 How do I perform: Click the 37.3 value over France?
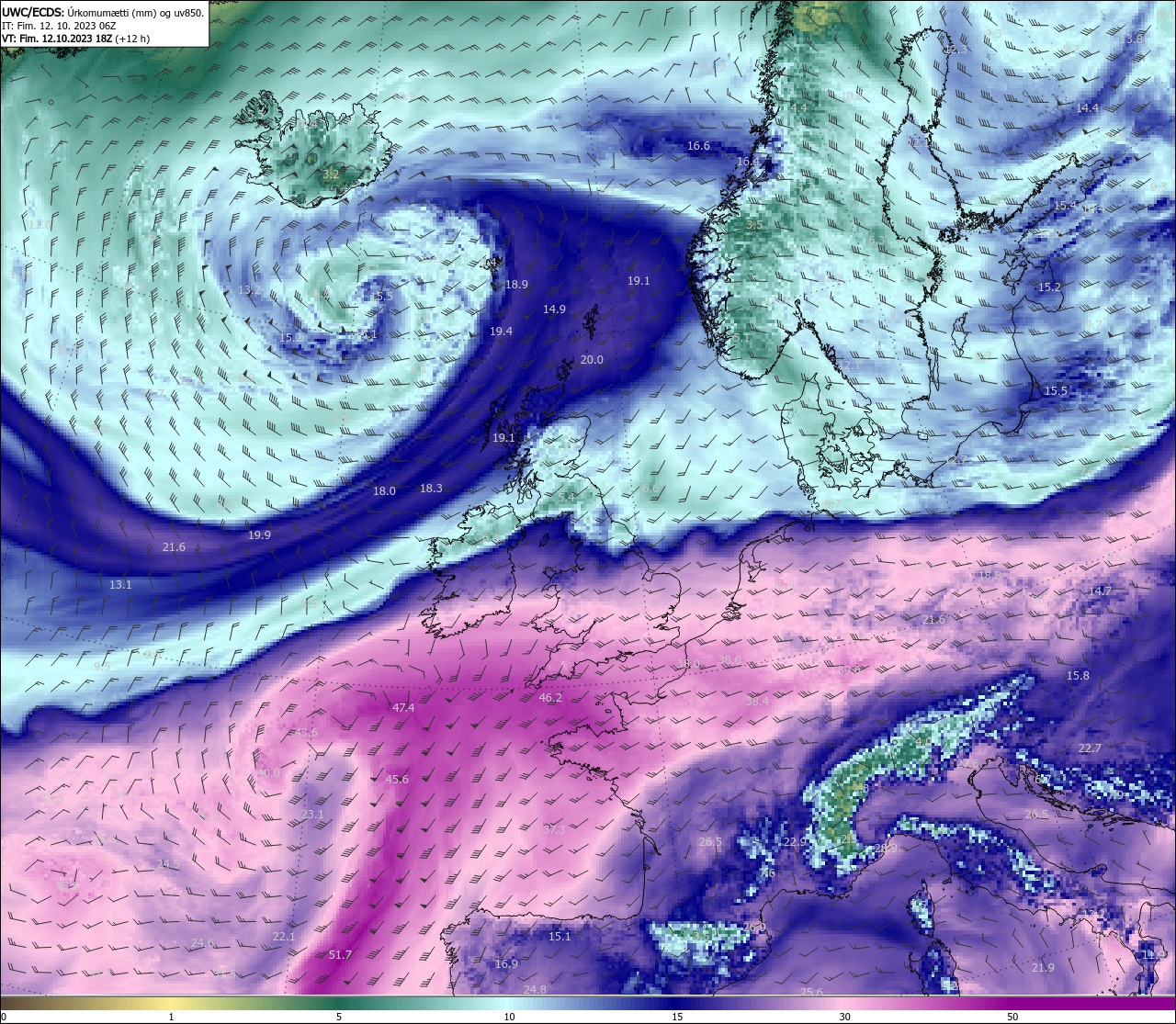click(554, 829)
